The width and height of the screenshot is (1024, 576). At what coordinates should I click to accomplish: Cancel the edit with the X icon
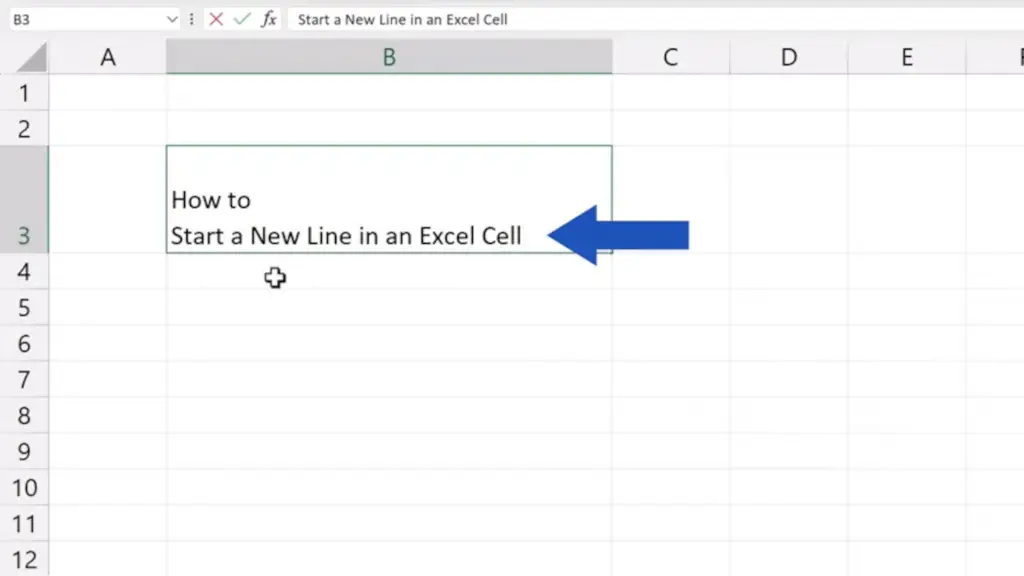216,19
